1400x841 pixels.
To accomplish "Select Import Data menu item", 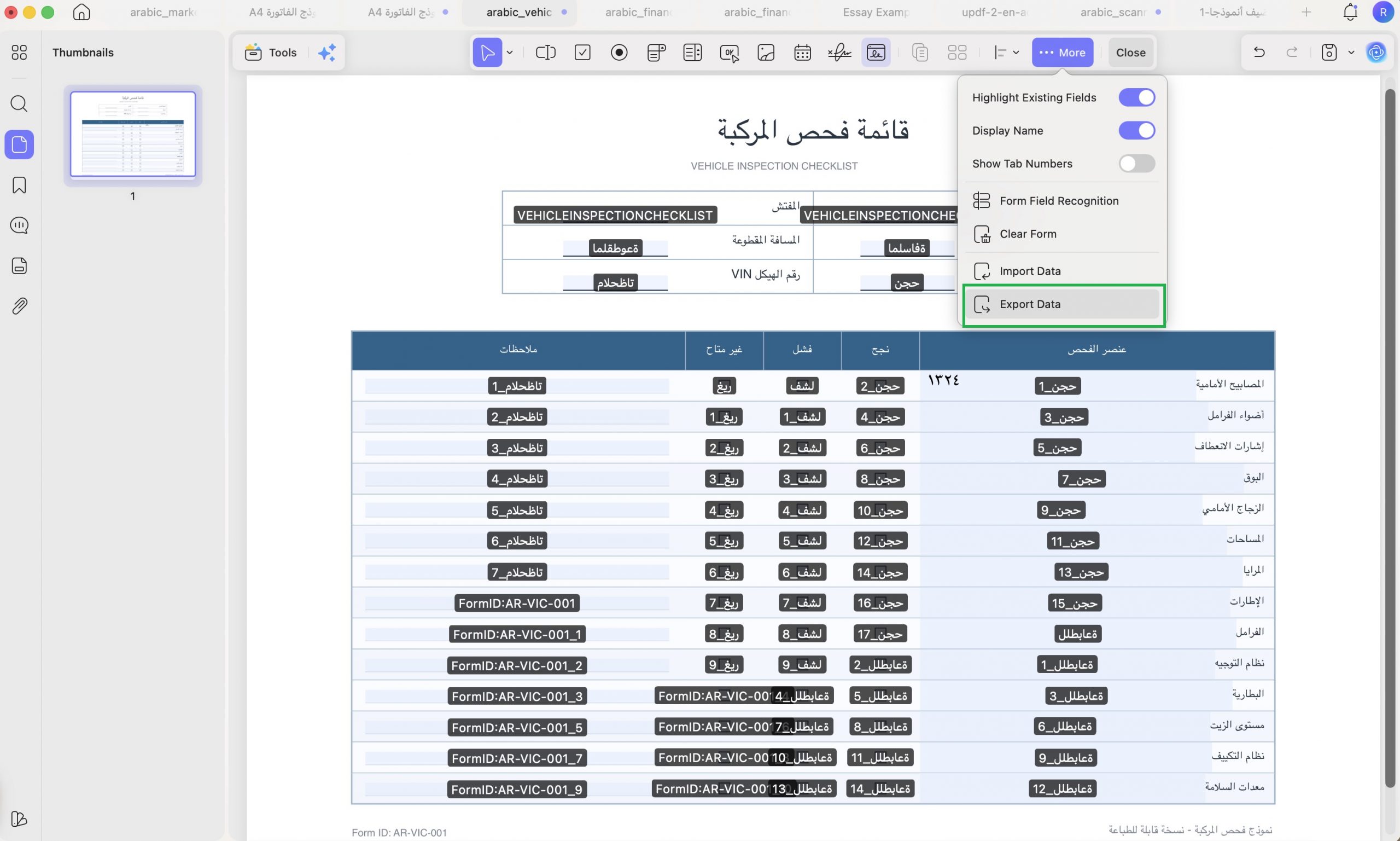I will pos(1062,271).
